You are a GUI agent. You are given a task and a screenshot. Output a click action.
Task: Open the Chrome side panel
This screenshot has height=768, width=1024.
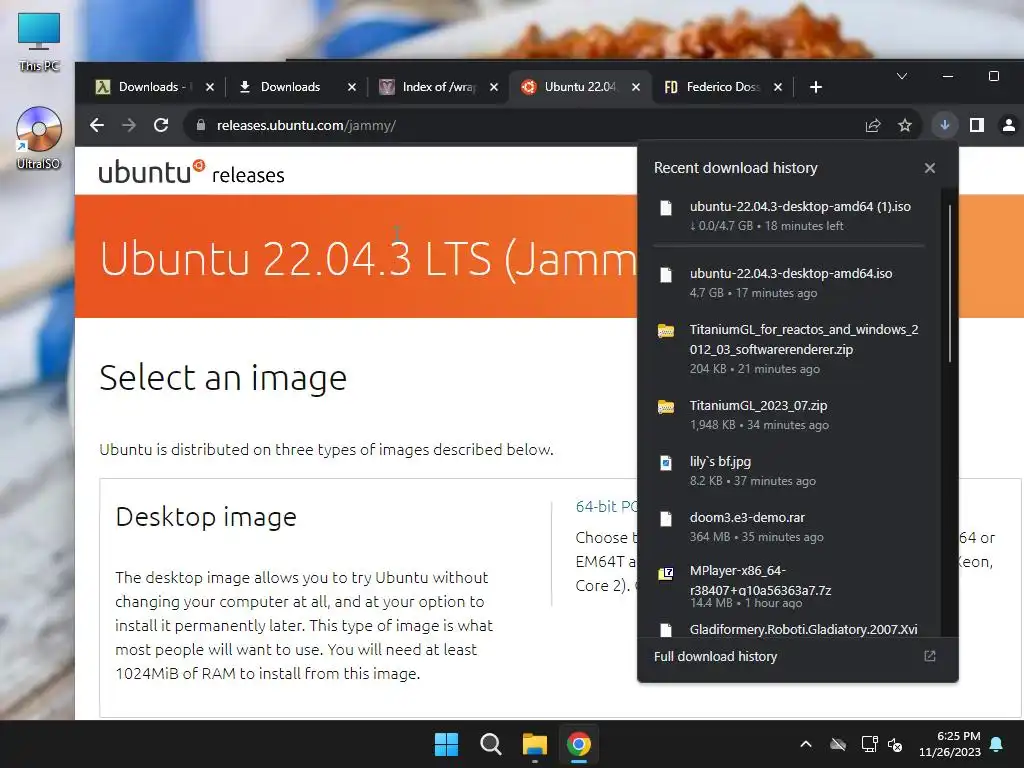977,125
